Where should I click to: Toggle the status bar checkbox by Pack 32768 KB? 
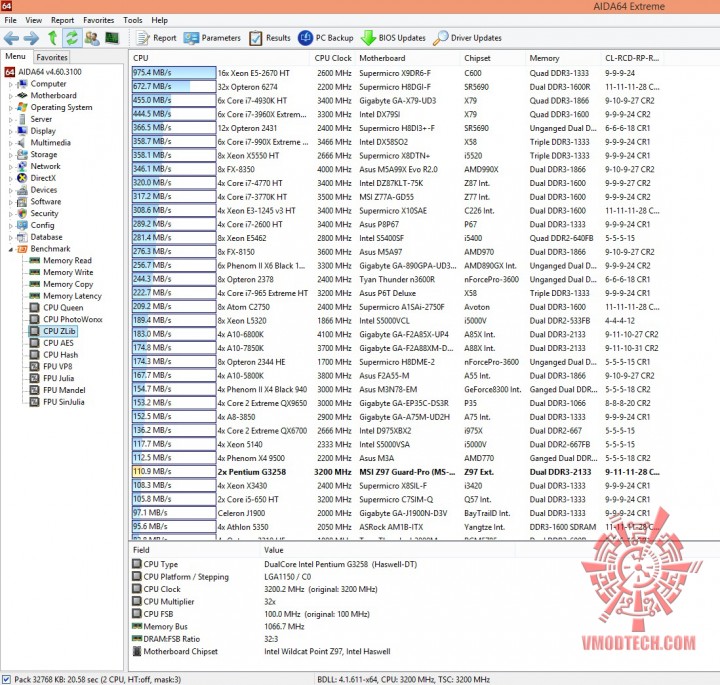[x=6, y=679]
